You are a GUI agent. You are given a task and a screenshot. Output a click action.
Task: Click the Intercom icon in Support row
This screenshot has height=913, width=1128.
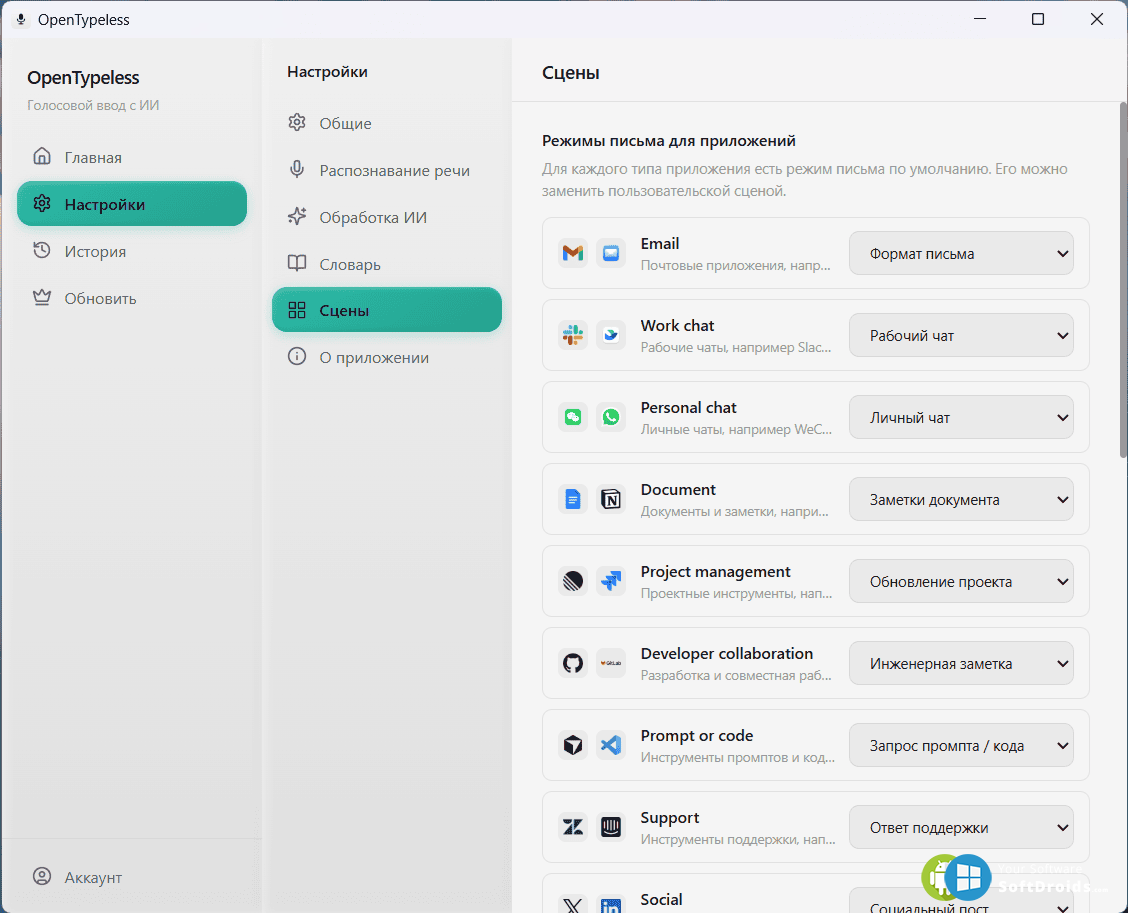pos(611,827)
